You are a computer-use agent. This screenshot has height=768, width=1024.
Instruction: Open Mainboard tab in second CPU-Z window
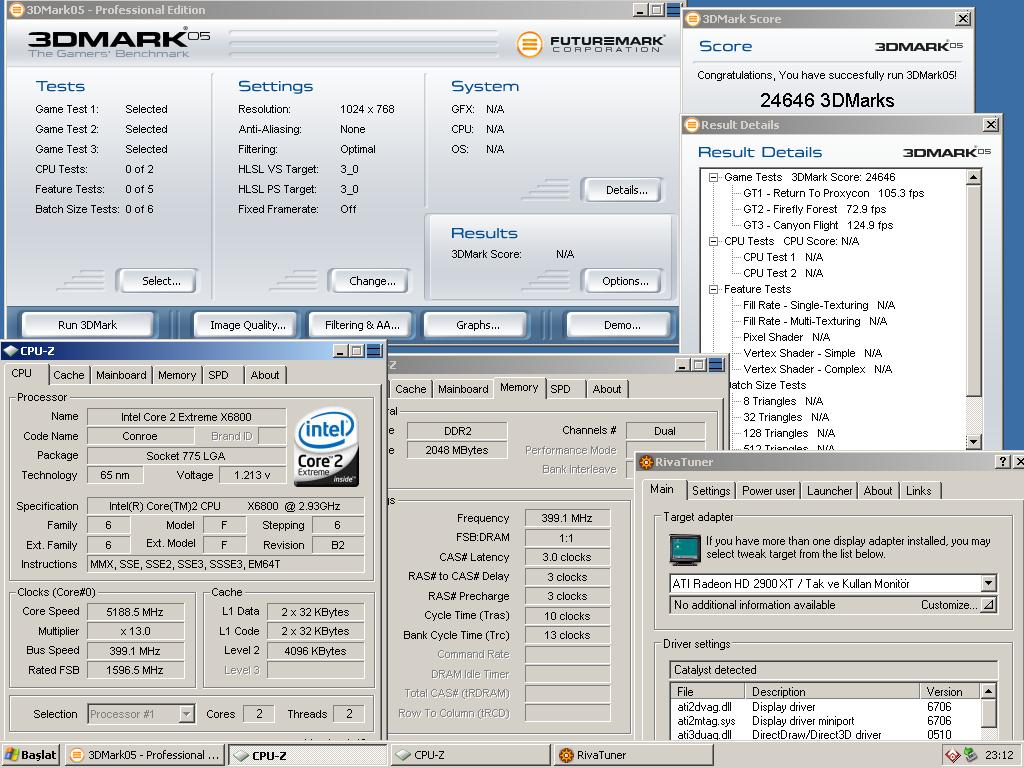coord(463,389)
